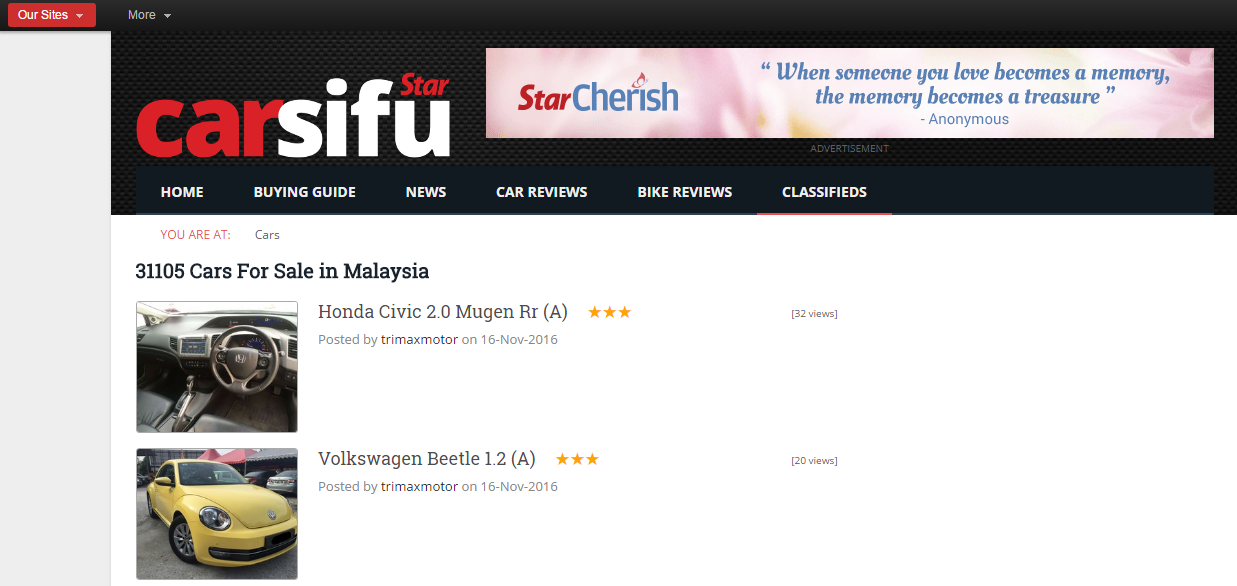Click star rating of Volkswagen Beetle listing
This screenshot has width=1237, height=586.
(x=577, y=459)
